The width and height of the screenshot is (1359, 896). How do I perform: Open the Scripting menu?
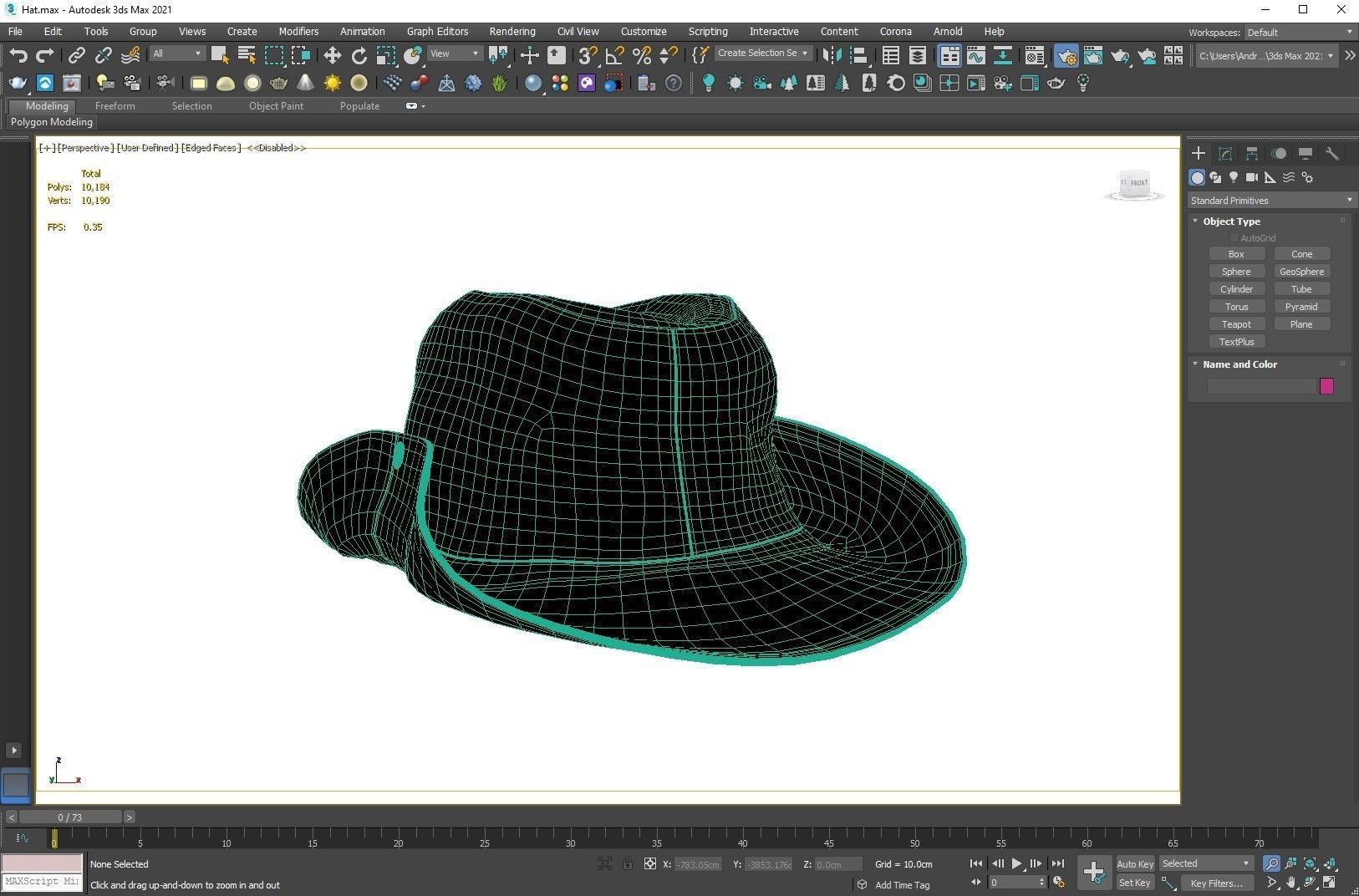(708, 32)
